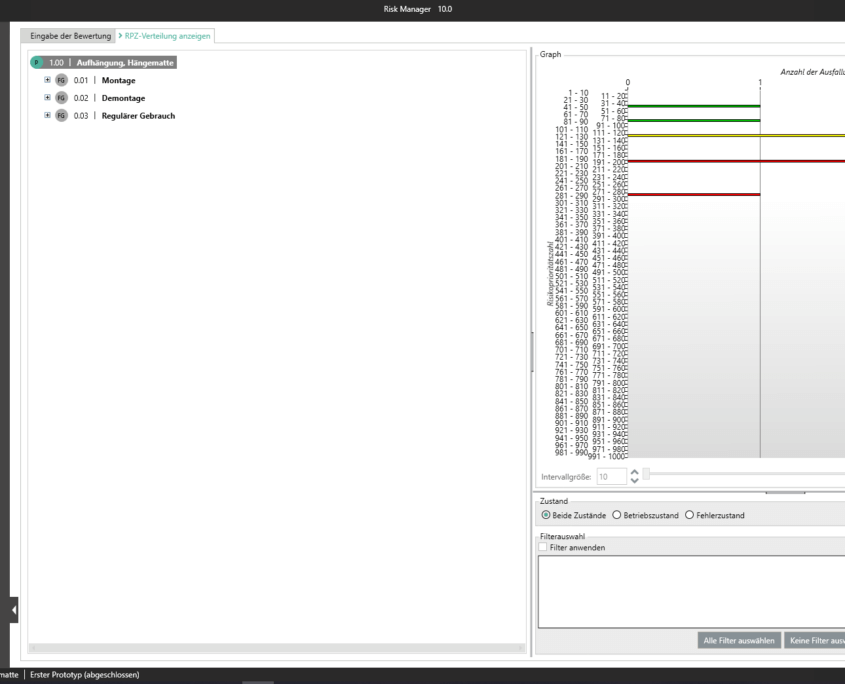Switch to Eingabe der Bewertung tab

pos(69,36)
